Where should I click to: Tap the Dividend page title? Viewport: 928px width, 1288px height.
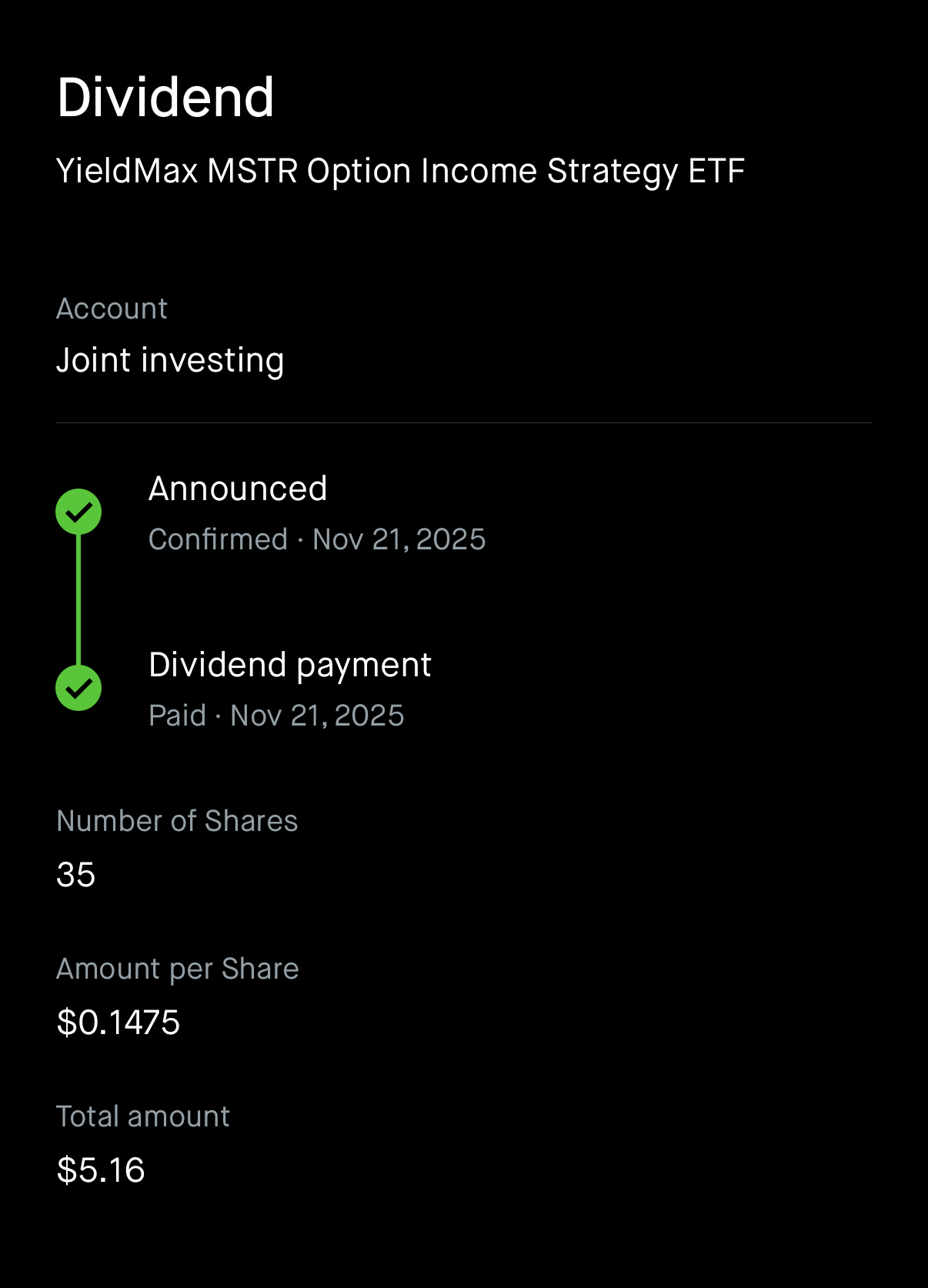(165, 98)
